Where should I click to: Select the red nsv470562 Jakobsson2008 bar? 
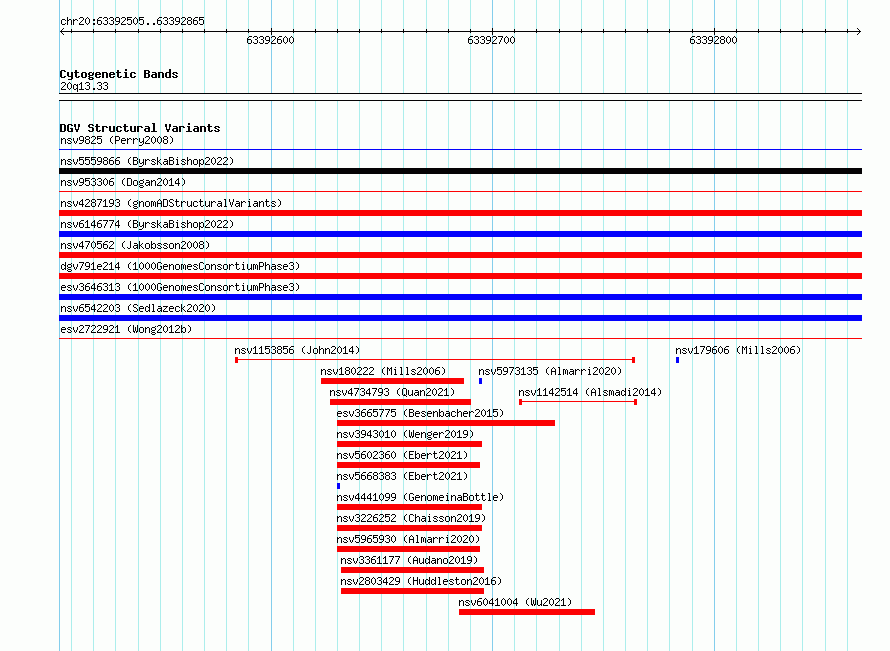(460, 255)
